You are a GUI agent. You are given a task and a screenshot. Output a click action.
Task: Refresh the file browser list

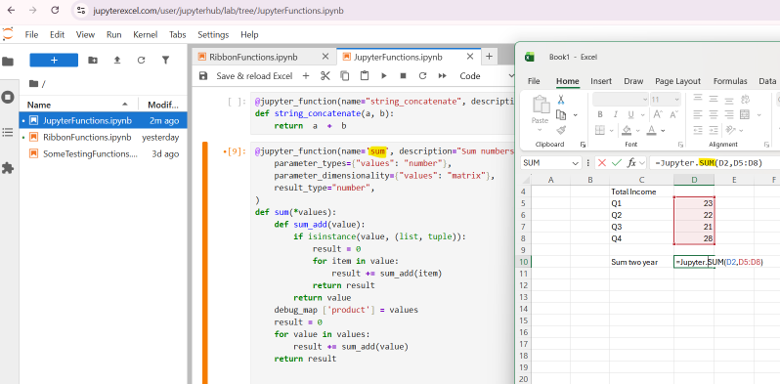coord(141,60)
